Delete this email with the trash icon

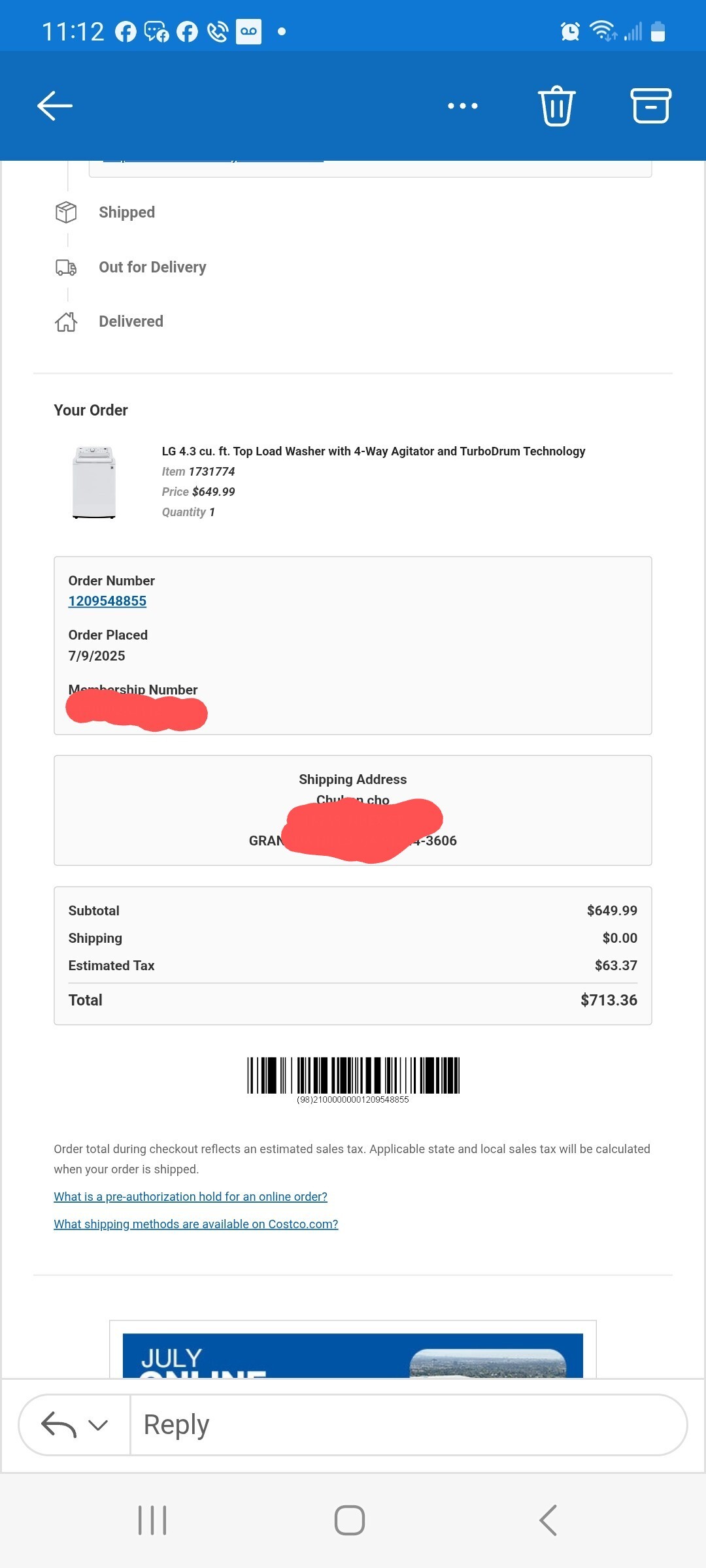point(556,106)
